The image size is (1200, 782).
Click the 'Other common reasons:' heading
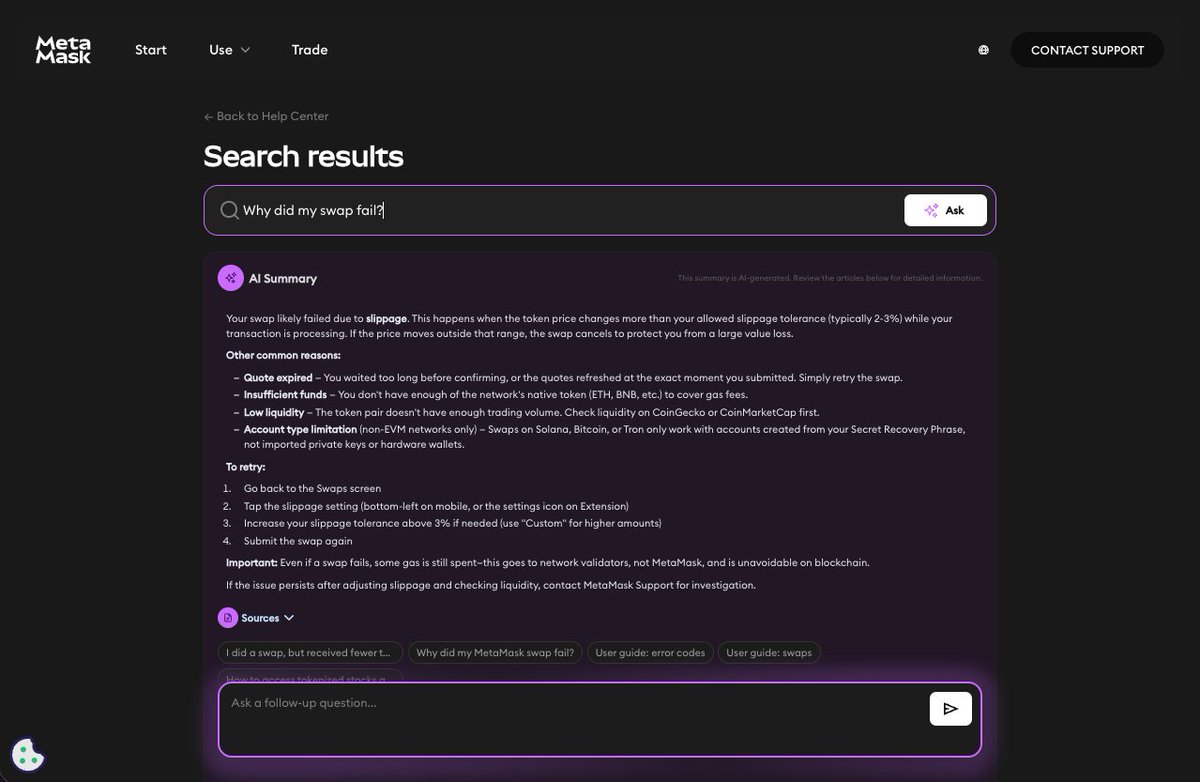[x=283, y=355]
